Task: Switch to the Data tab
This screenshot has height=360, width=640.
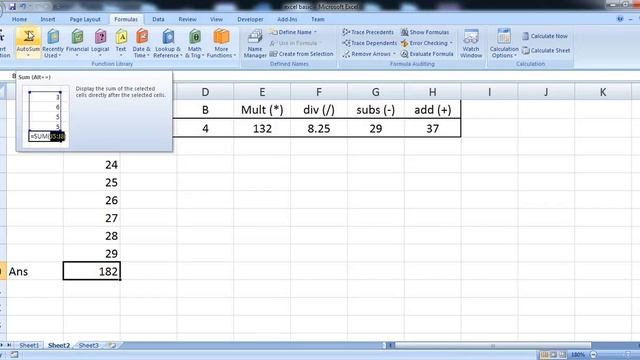Action: (x=158, y=19)
